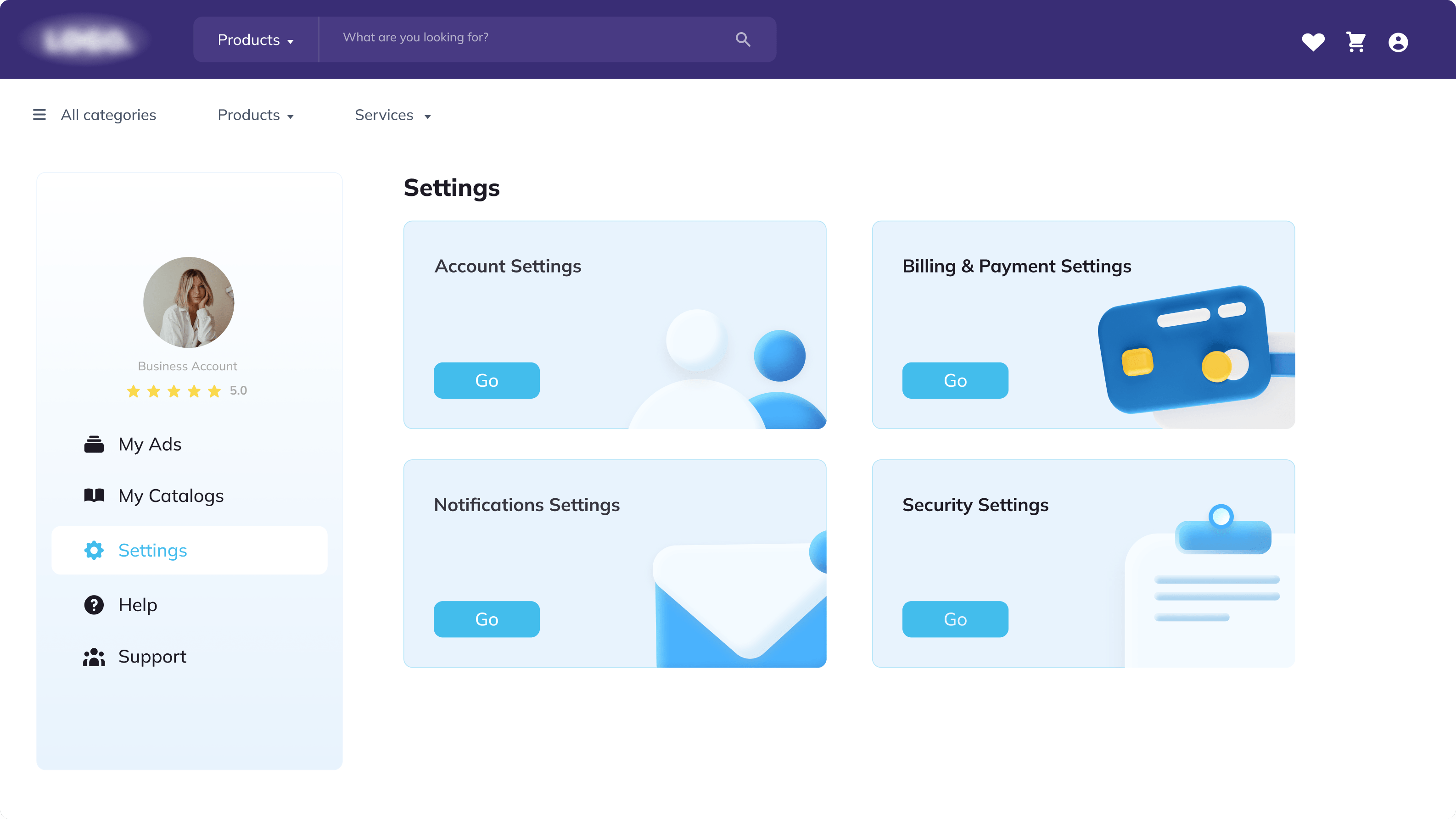This screenshot has height=819, width=1456.
Task: Click the All categories hamburger icon
Action: (x=39, y=115)
